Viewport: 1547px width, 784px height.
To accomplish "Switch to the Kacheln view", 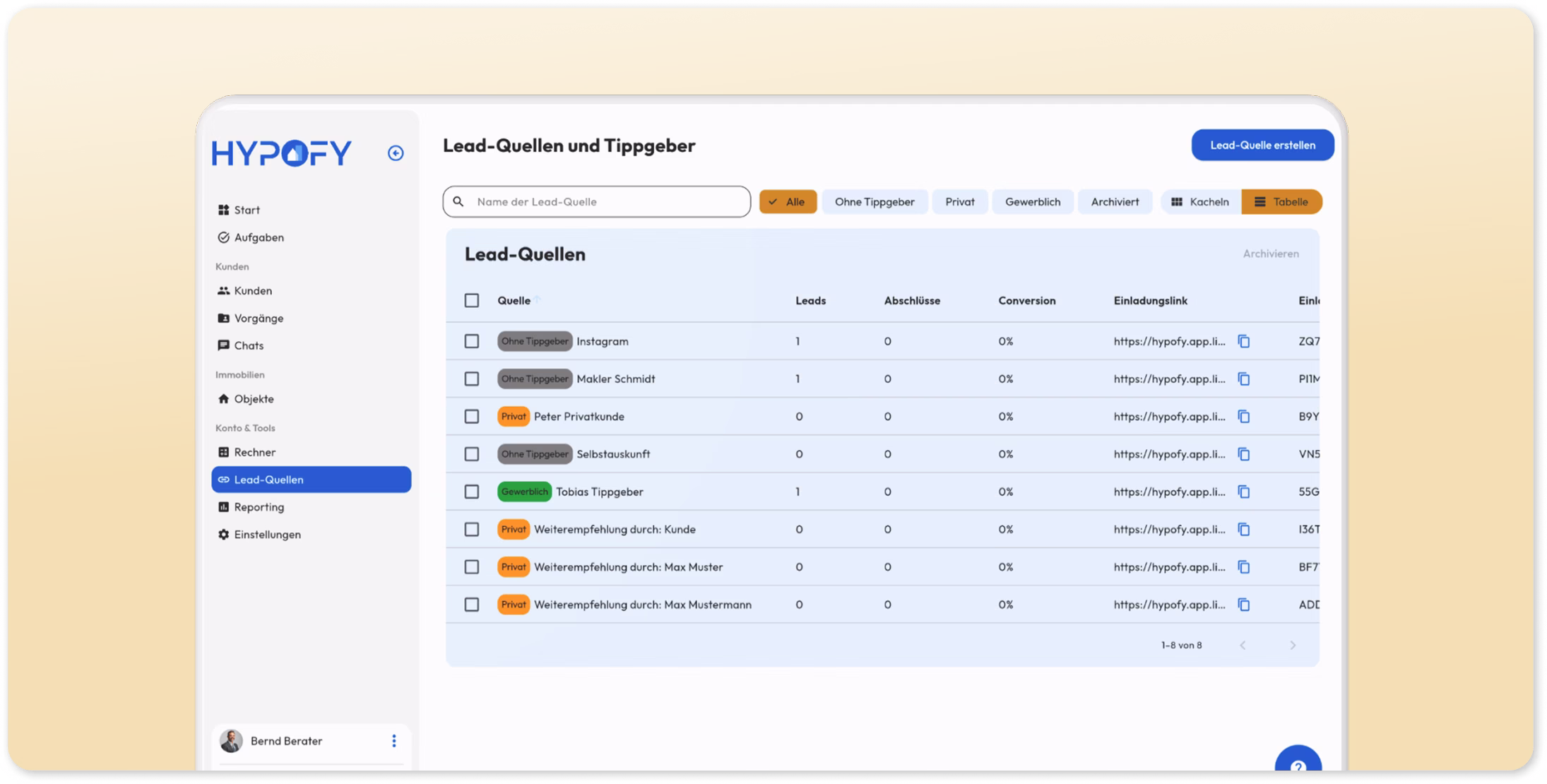I will pos(1200,202).
